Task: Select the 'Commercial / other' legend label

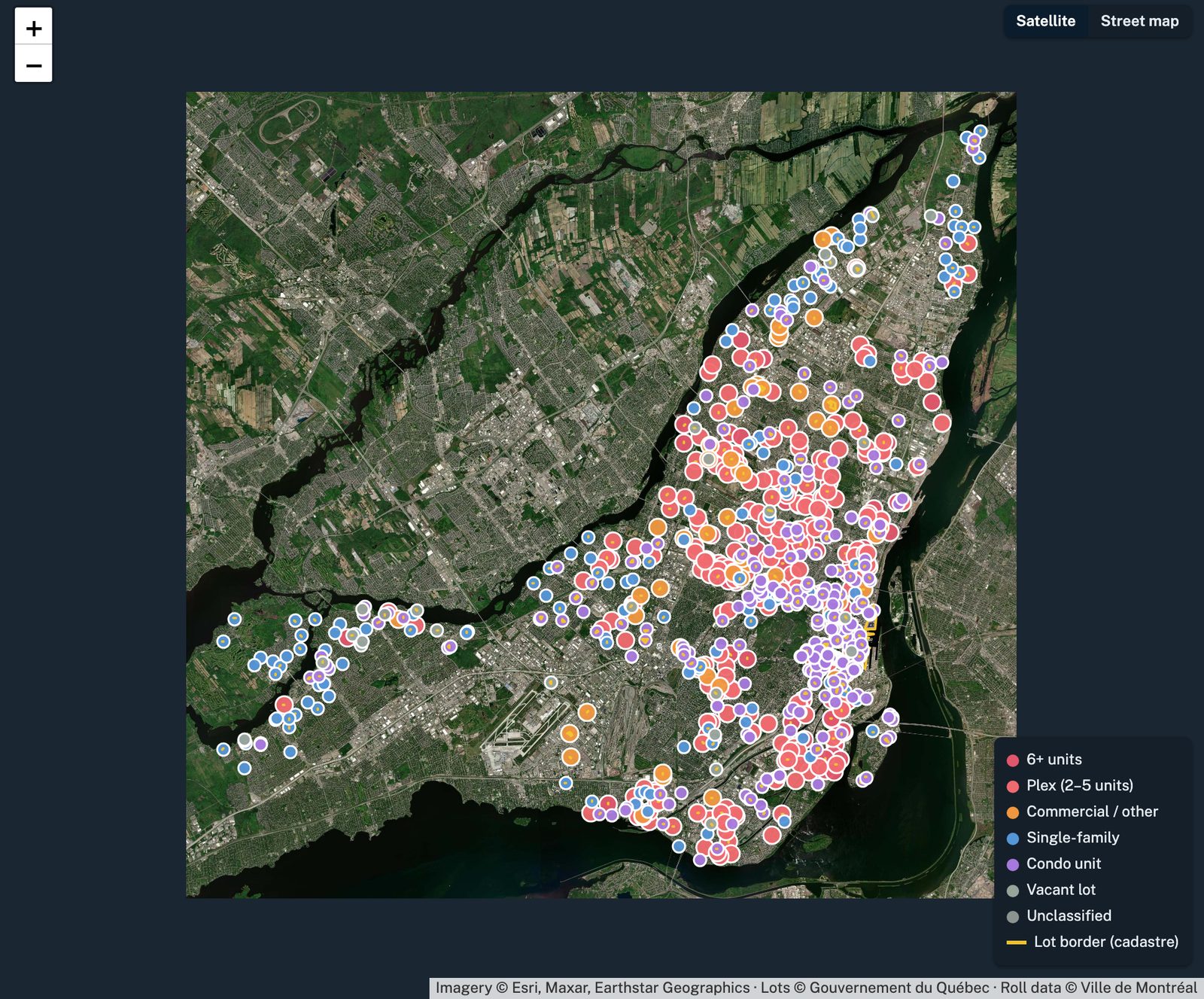Action: (x=1092, y=812)
